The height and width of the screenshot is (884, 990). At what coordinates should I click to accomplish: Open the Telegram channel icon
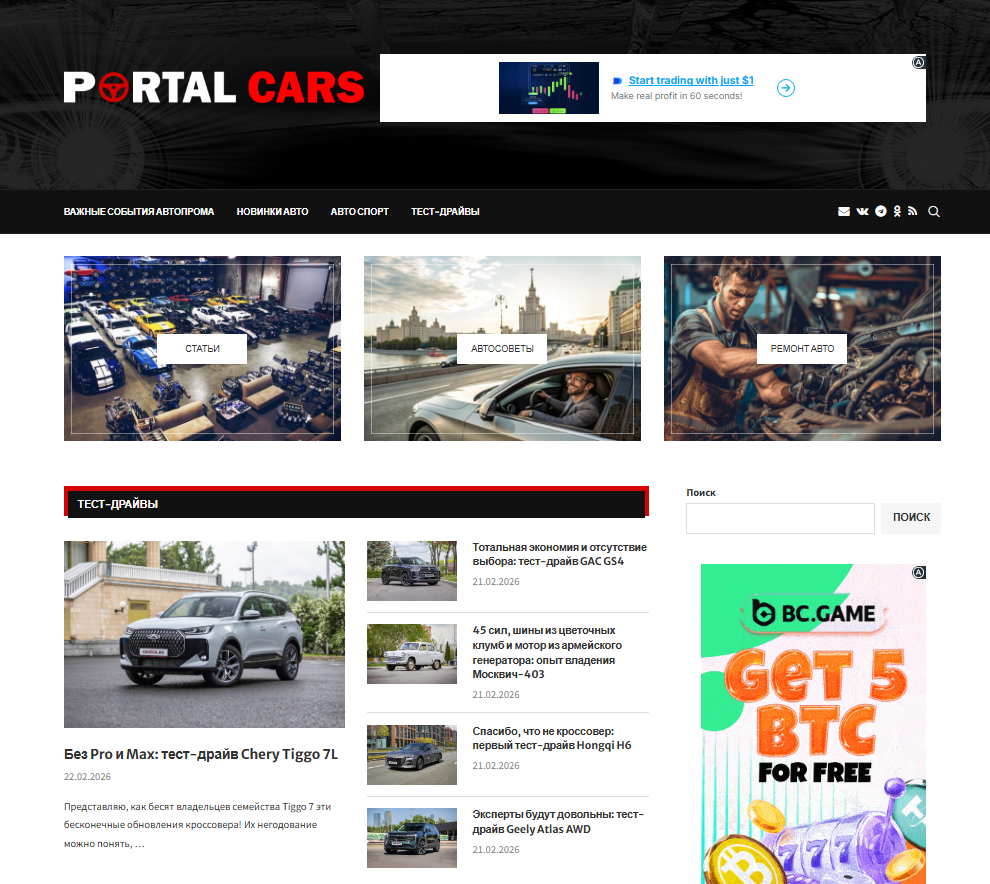tap(881, 212)
